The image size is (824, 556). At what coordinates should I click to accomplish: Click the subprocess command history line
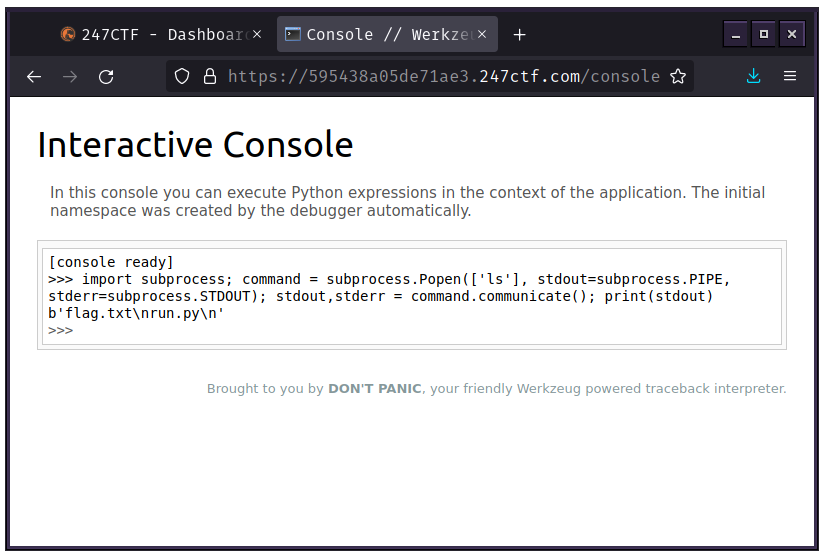400,288
